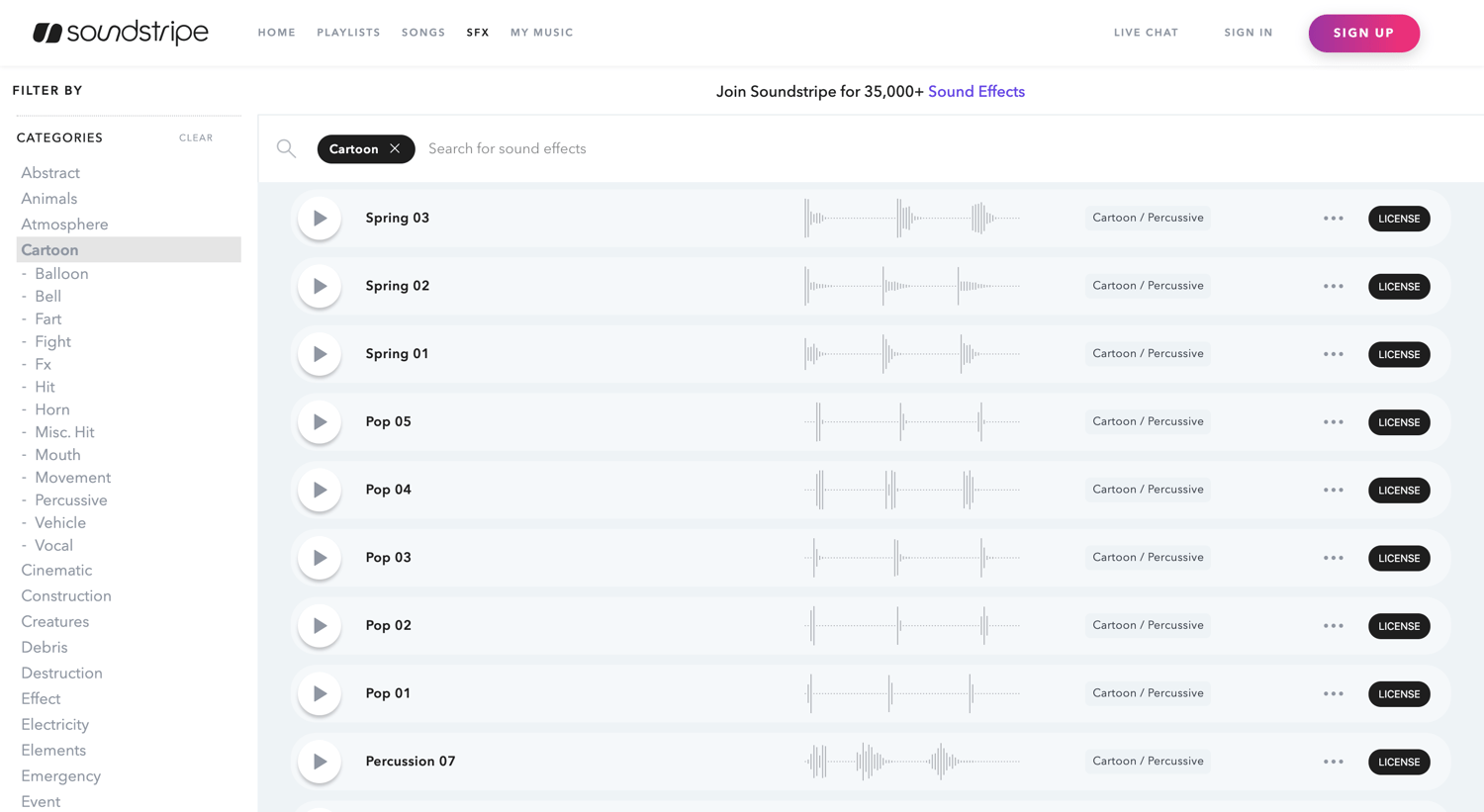This screenshot has width=1484, height=812.
Task: Open the three-dot menu for Spring 02
Action: [x=1333, y=286]
